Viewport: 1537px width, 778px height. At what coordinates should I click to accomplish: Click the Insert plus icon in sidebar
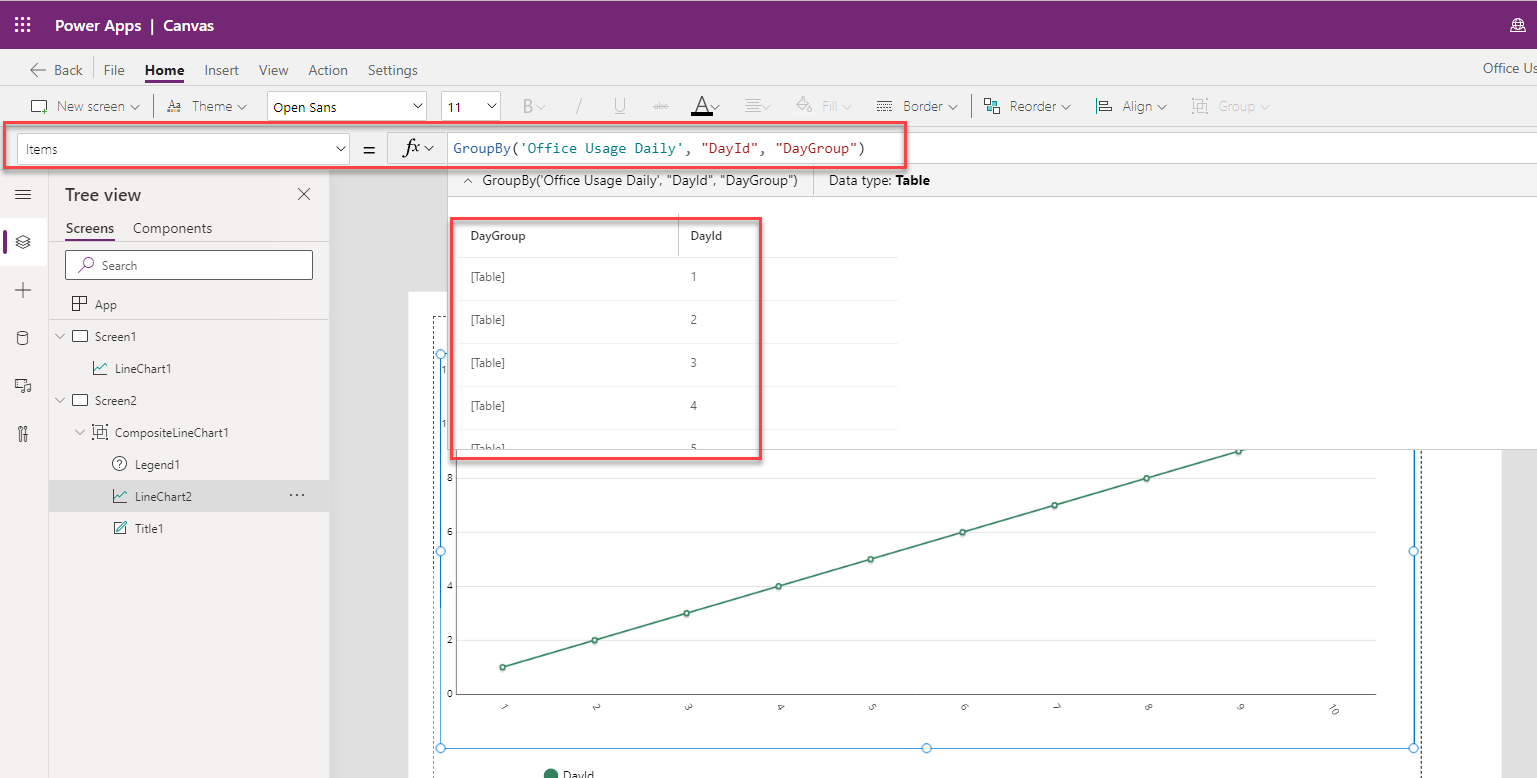tap(23, 290)
